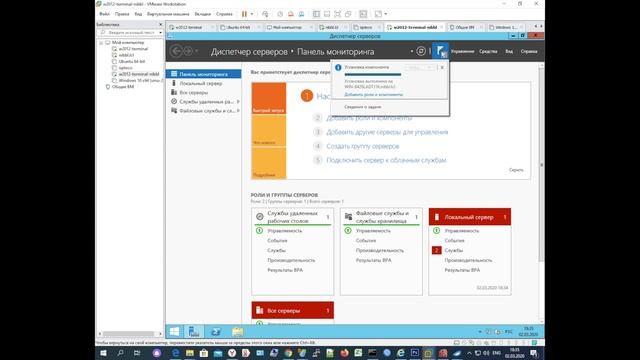
Task: Go back in Server Manager
Action: coord(176,51)
